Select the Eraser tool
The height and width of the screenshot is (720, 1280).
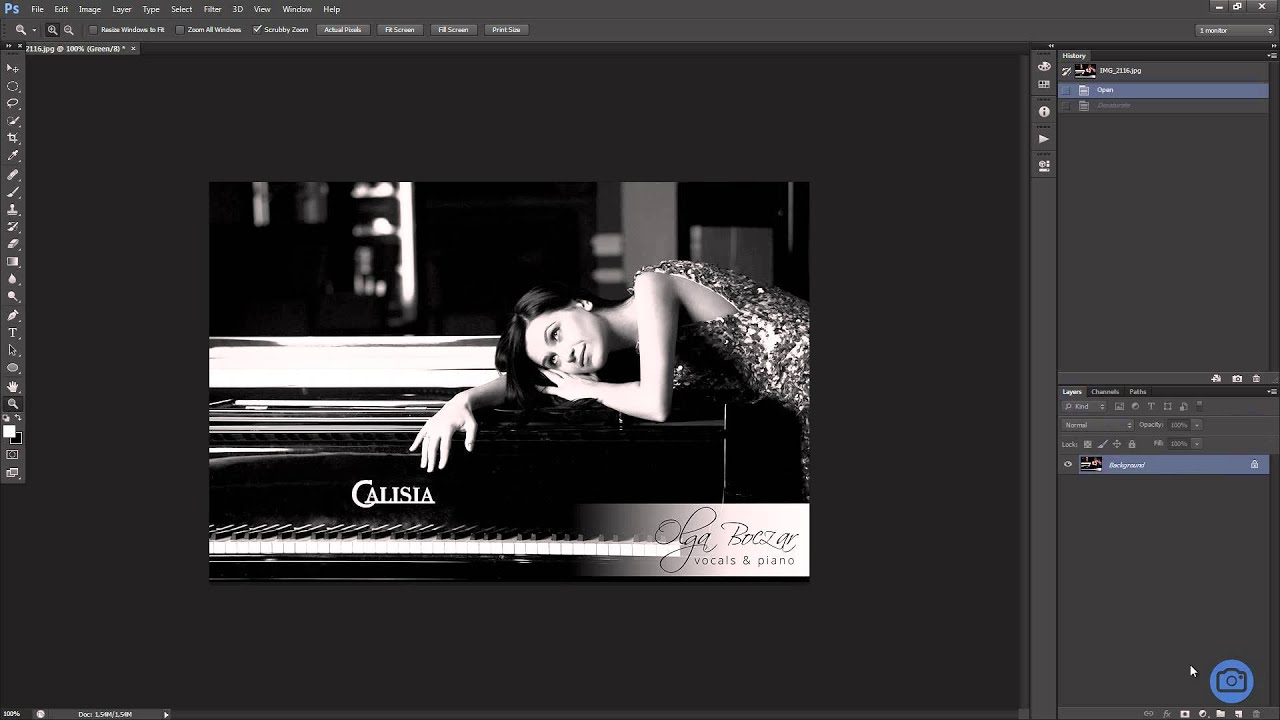(13, 244)
